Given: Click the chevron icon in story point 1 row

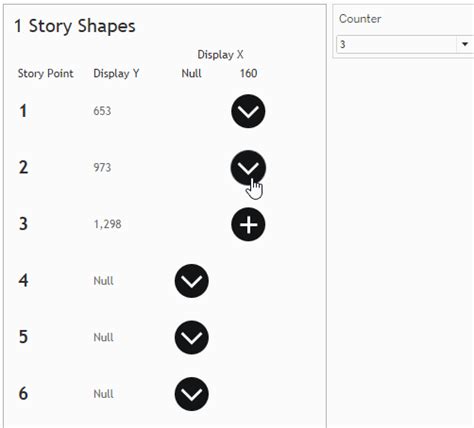Looking at the screenshot, I should coord(248,111).
